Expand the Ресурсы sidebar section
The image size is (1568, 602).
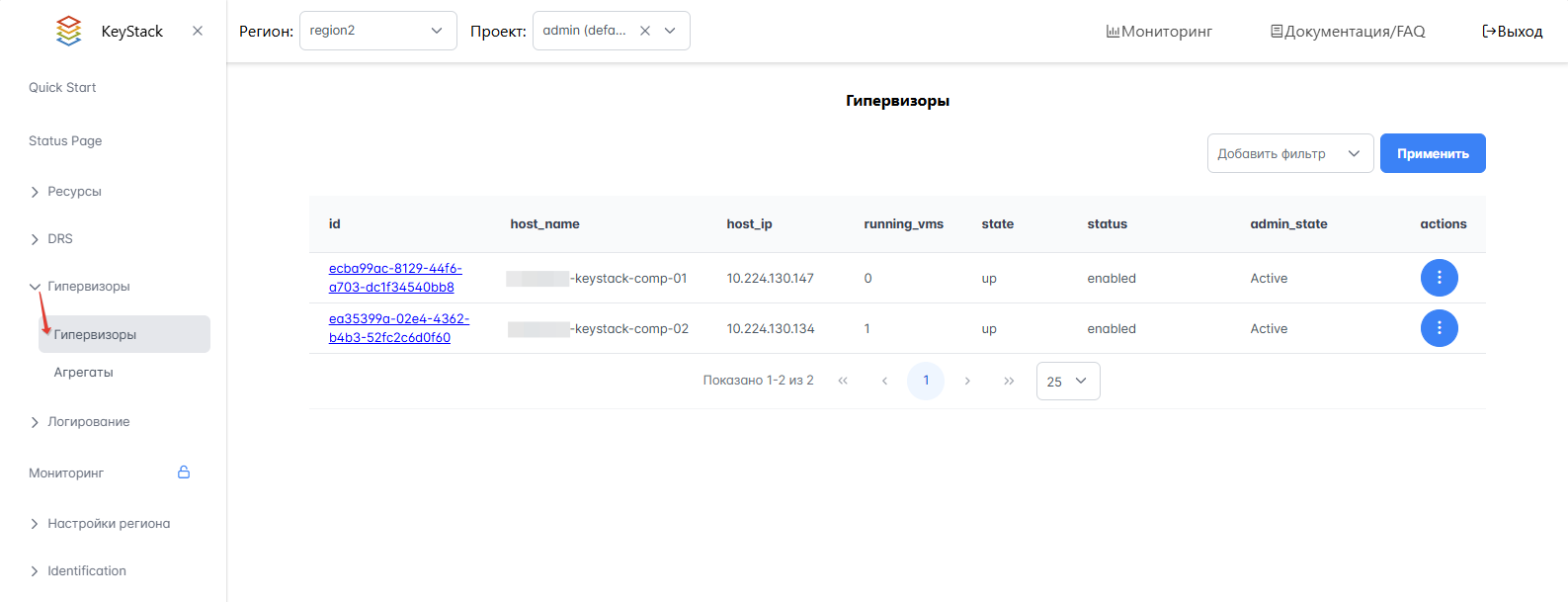tap(74, 192)
